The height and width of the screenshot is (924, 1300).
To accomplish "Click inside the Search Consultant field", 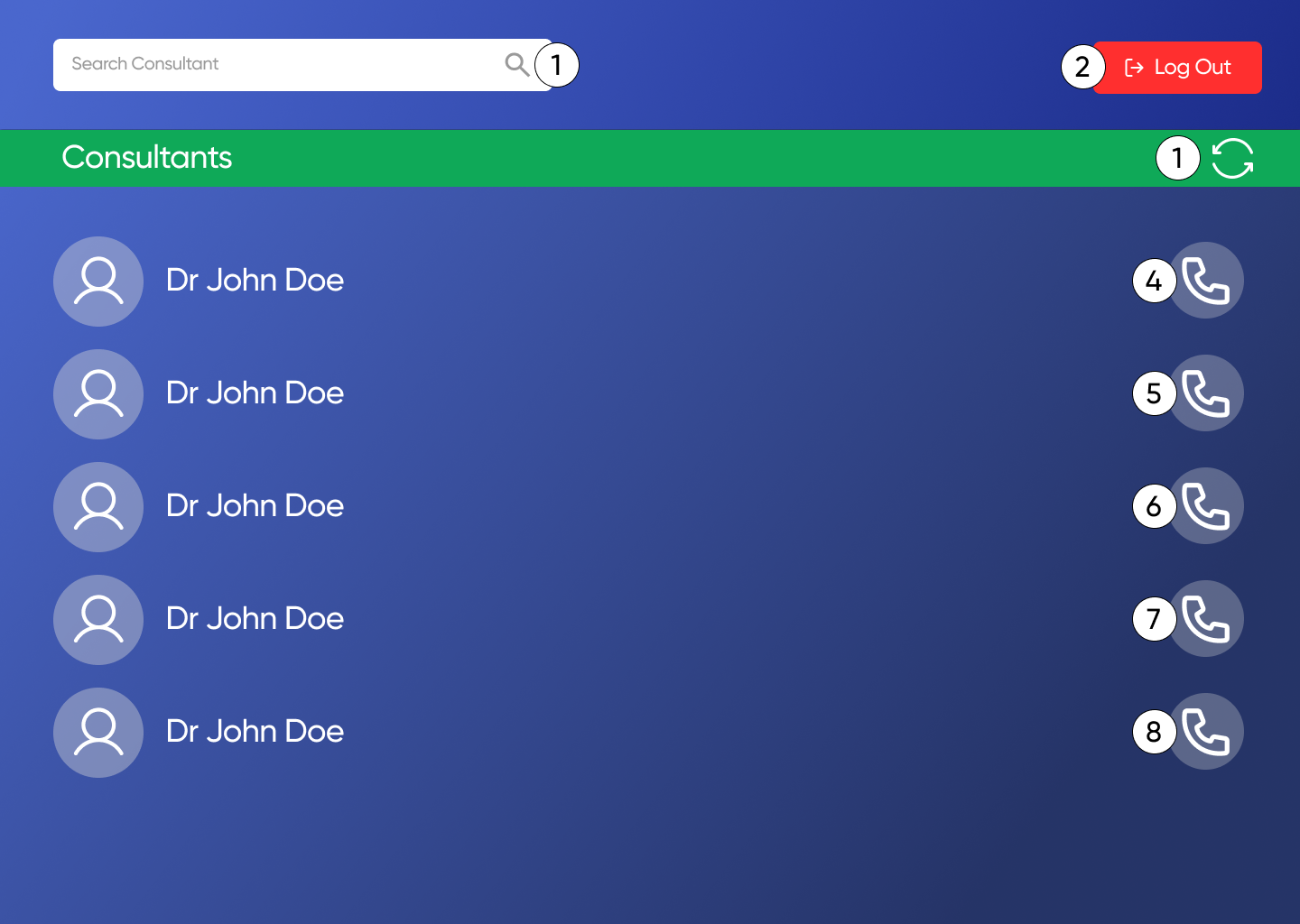I will point(271,64).
